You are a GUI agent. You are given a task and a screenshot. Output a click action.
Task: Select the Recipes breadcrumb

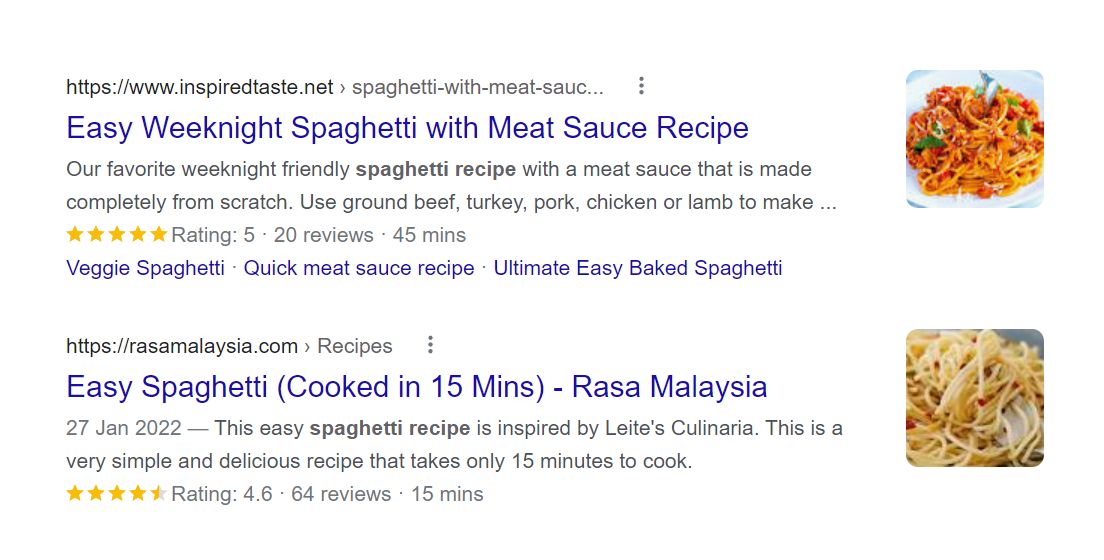(355, 346)
